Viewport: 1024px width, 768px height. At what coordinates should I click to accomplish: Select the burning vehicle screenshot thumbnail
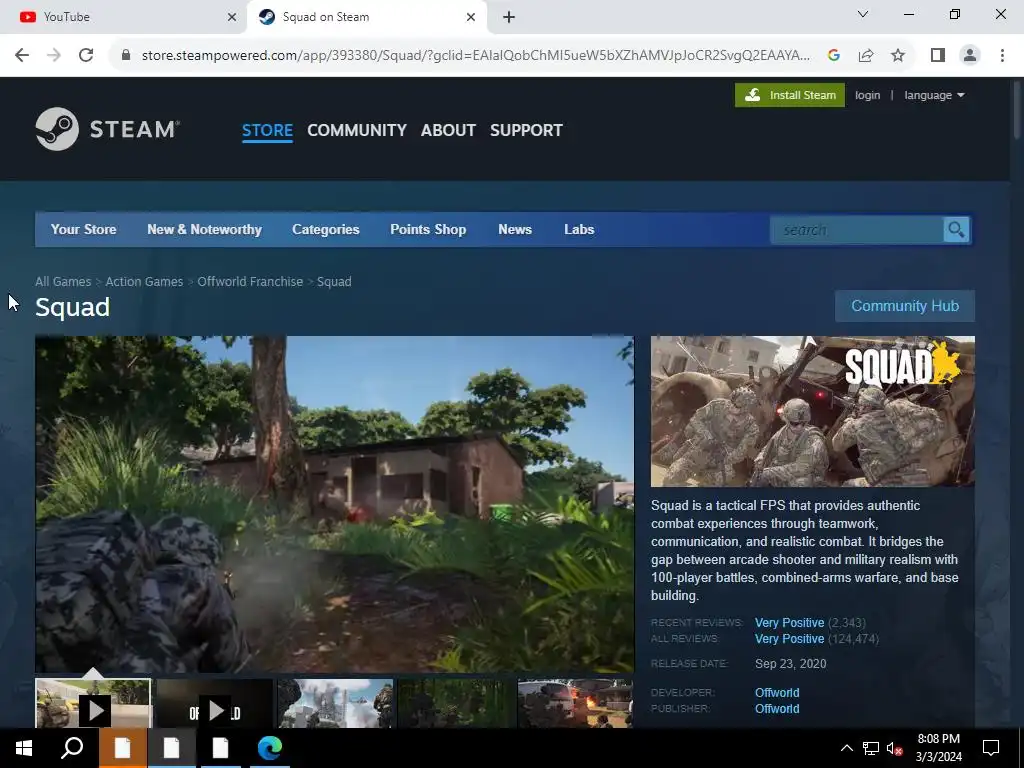[575, 704]
